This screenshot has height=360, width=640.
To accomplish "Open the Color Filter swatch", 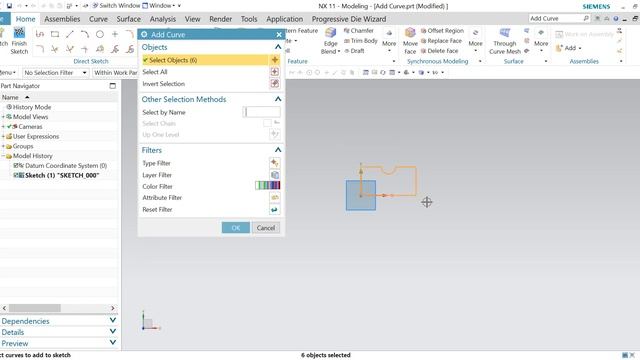I will coord(268,186).
